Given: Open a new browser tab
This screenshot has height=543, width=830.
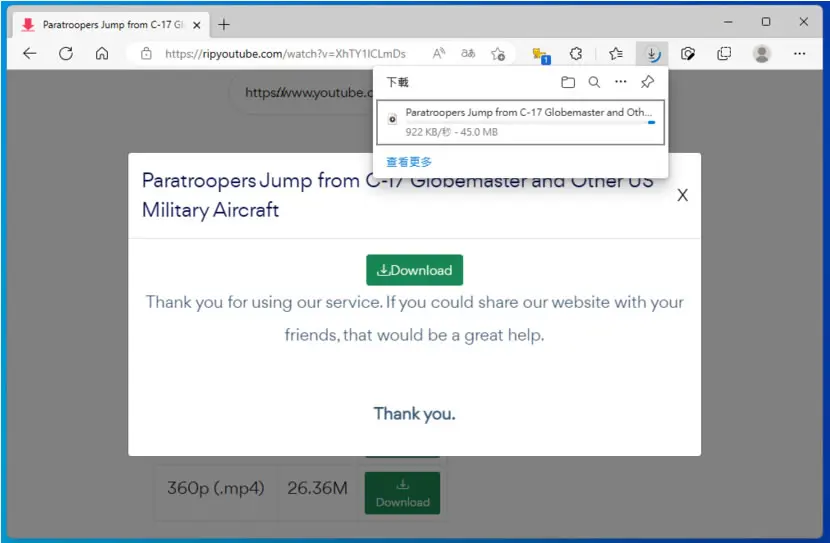Looking at the screenshot, I should pyautogui.click(x=224, y=24).
